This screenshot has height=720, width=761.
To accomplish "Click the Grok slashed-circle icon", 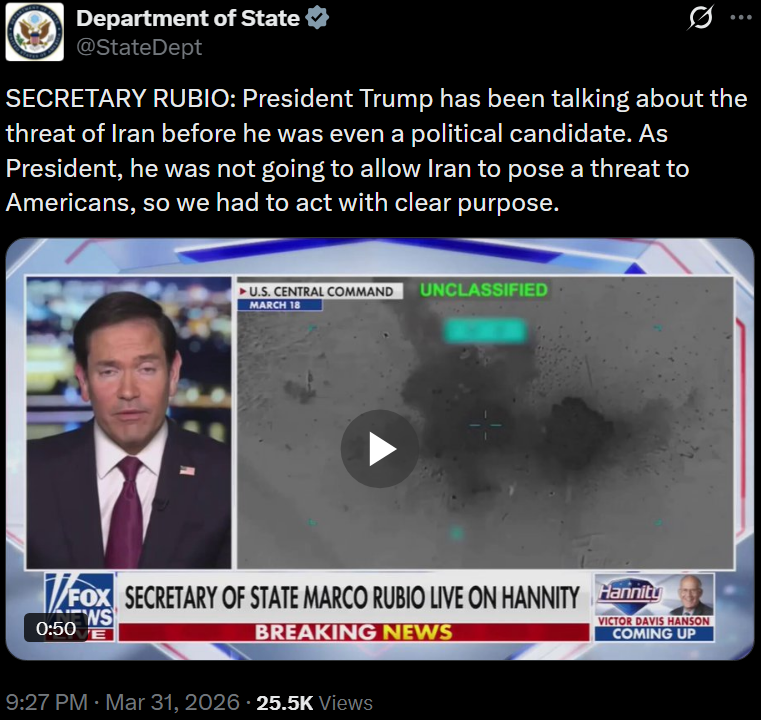I will point(700,17).
